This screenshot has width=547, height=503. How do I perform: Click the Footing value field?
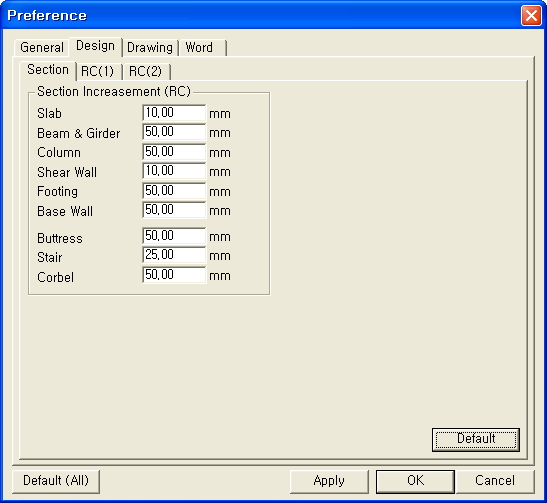[x=174, y=191]
